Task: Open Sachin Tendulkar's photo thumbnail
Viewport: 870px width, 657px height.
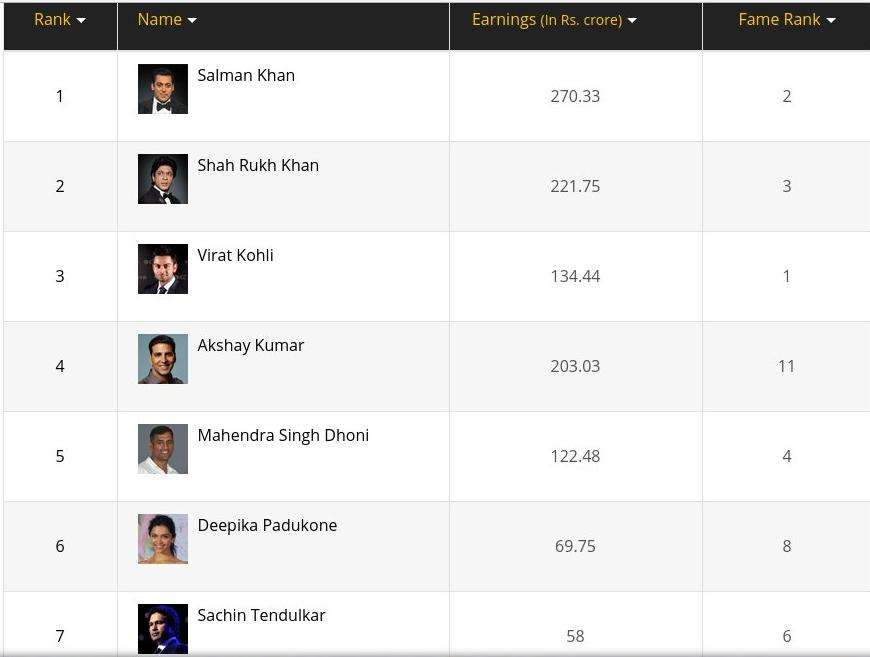Action: tap(163, 628)
